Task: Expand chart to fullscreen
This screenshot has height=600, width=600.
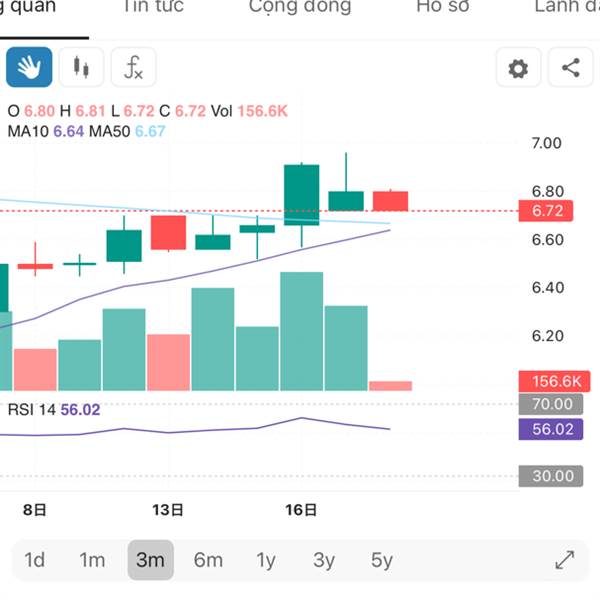Action: [564, 560]
